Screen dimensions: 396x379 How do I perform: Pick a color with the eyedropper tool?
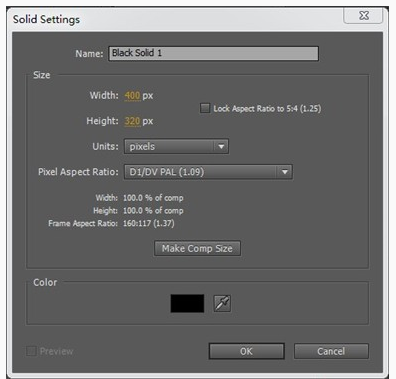[222, 303]
